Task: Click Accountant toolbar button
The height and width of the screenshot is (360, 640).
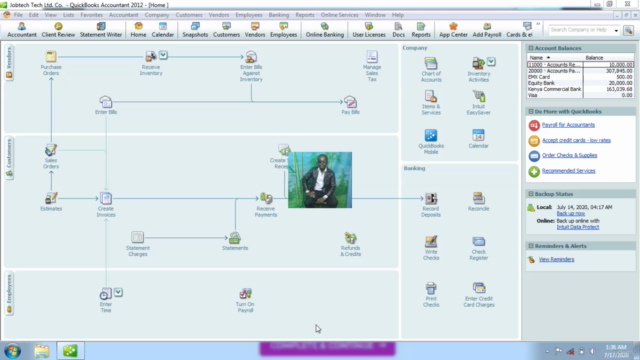Action: point(22,30)
